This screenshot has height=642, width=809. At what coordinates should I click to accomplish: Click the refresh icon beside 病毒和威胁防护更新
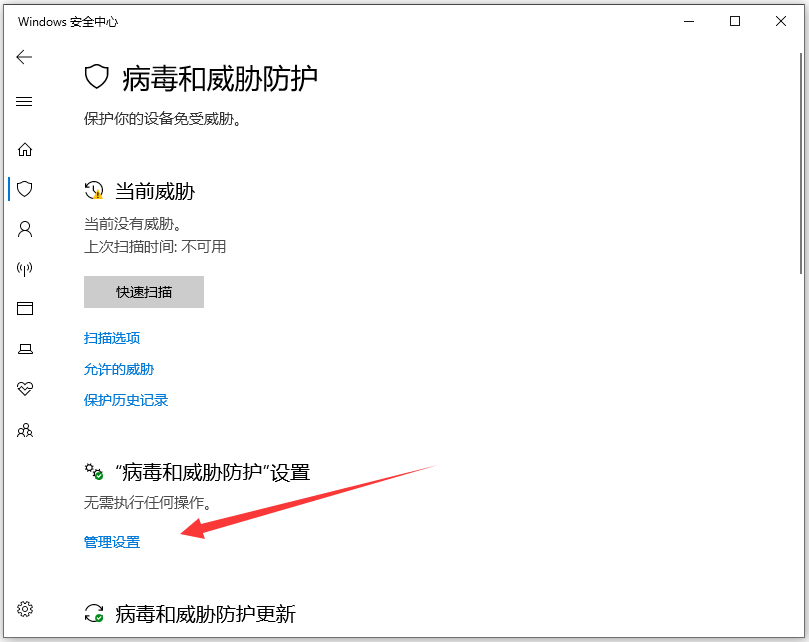click(94, 613)
